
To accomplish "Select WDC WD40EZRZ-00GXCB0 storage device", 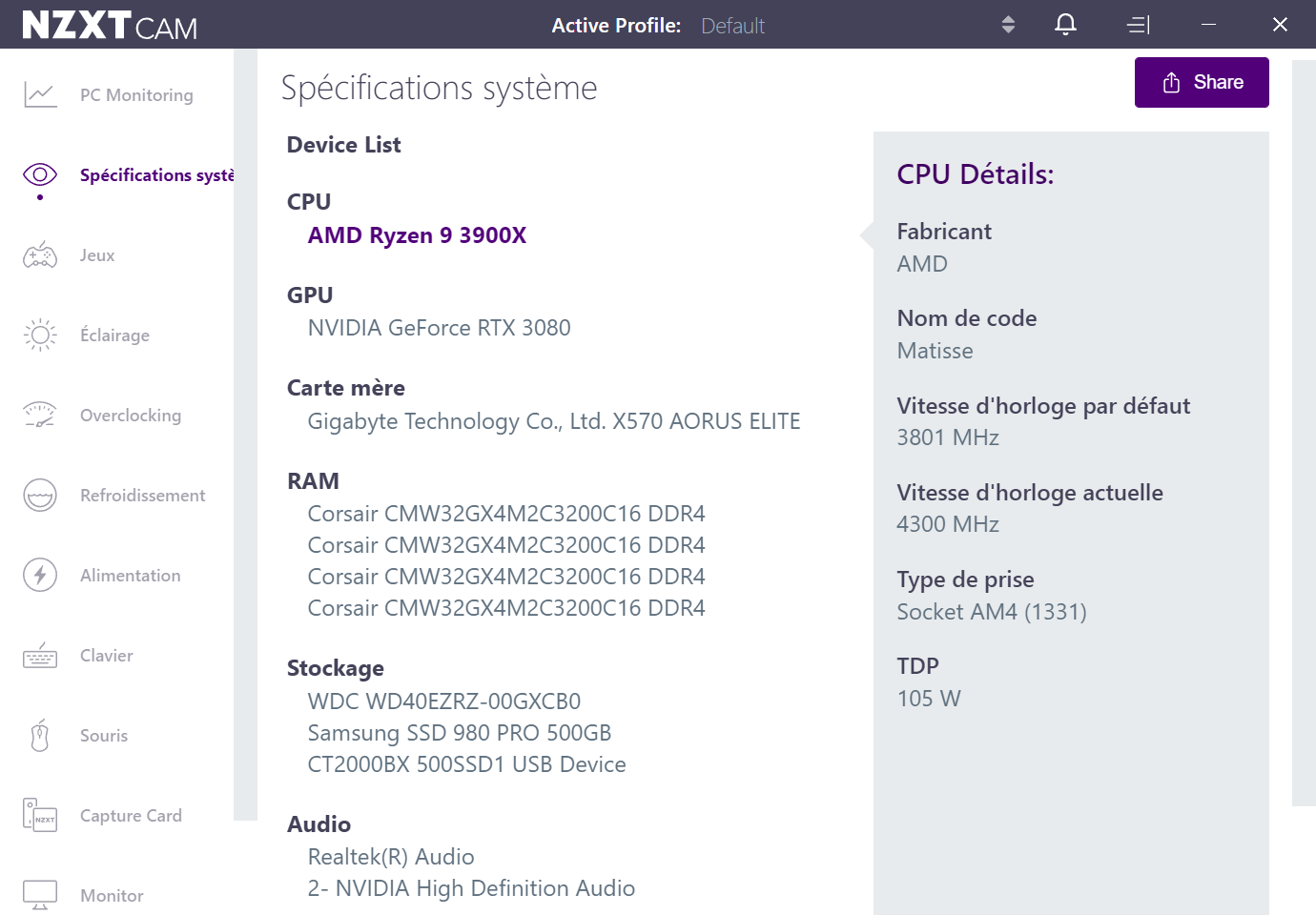I will pos(444,701).
